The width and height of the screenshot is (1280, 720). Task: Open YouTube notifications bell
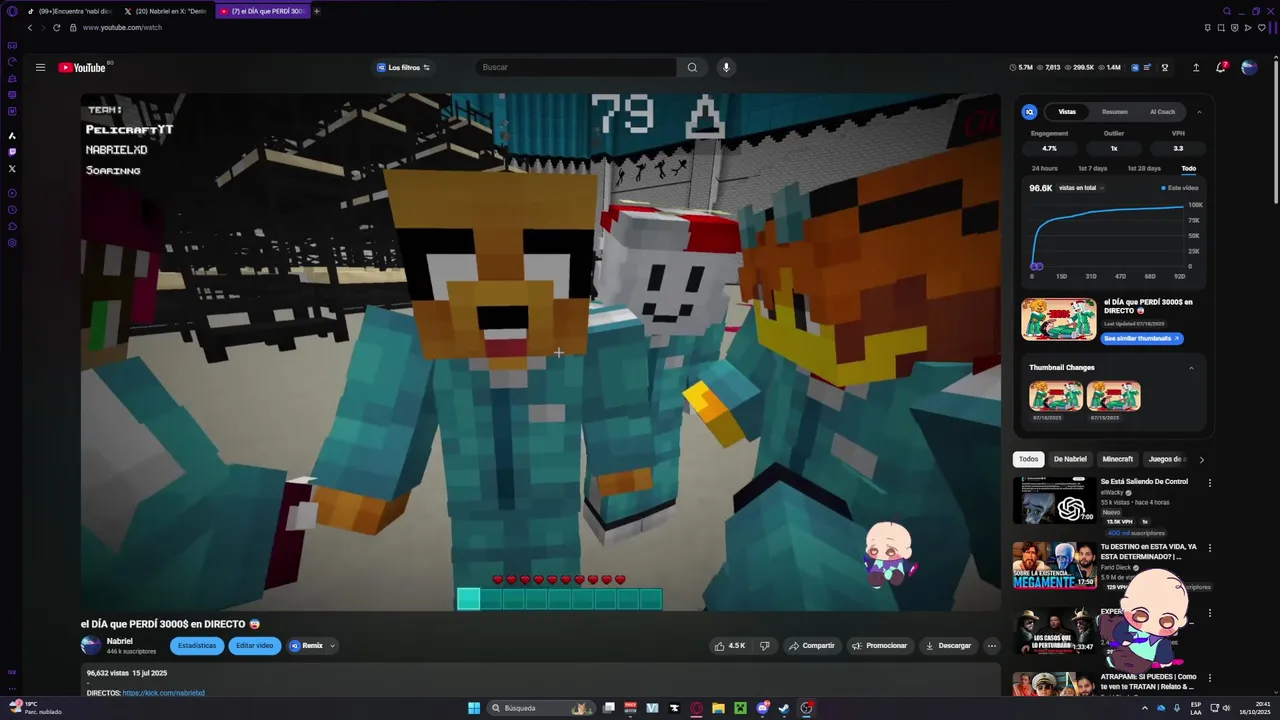pos(1221,67)
